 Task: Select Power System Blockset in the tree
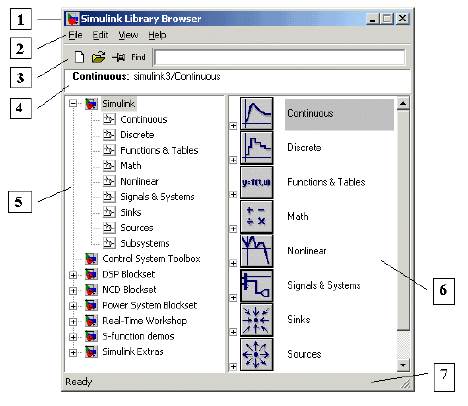150,305
